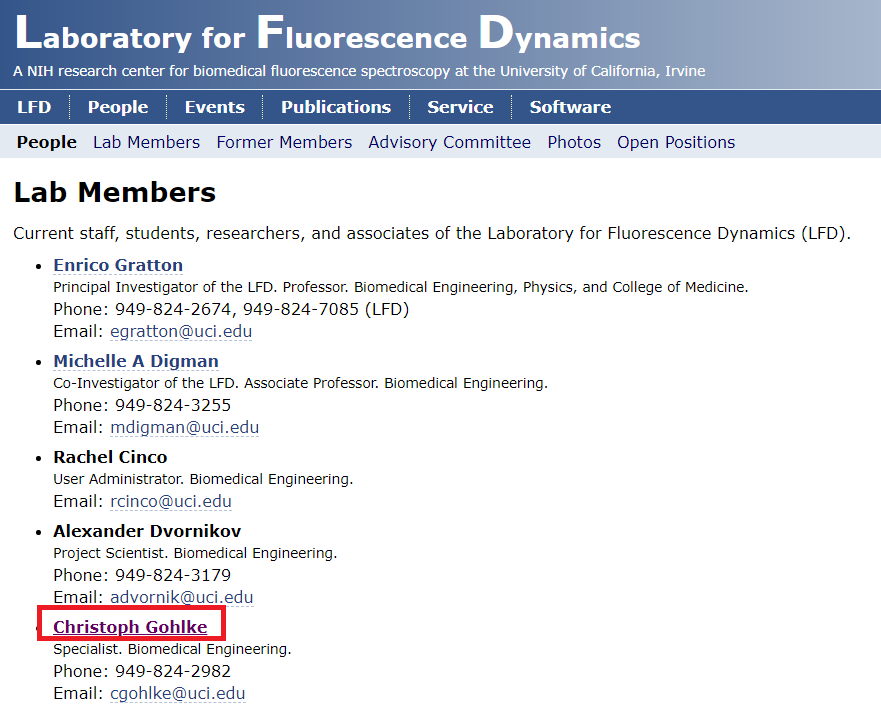Viewport: 881px width, 705px height.
Task: Email mdigman@uci.edu
Action: [x=184, y=427]
